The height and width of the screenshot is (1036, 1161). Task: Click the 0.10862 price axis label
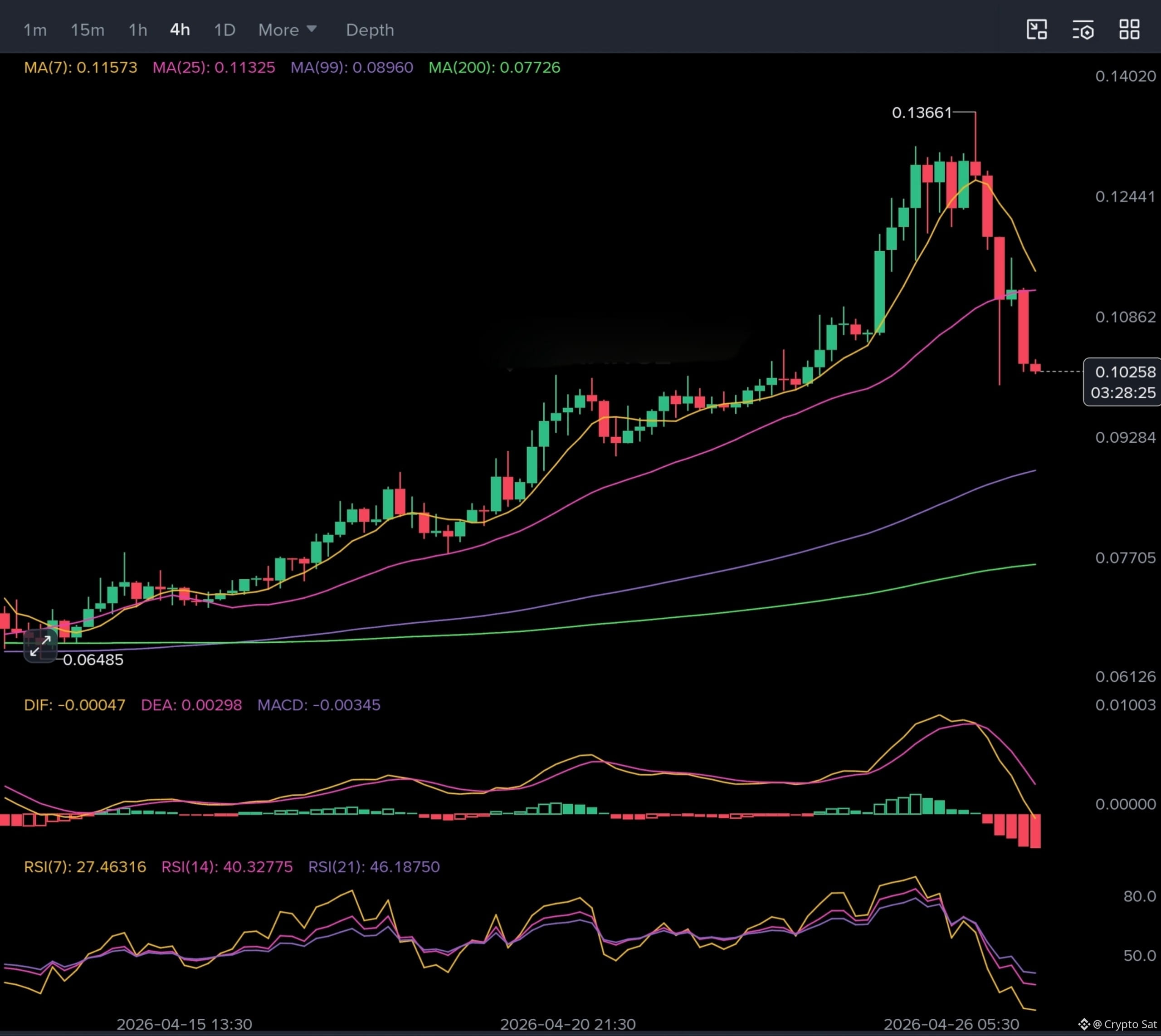click(1125, 317)
